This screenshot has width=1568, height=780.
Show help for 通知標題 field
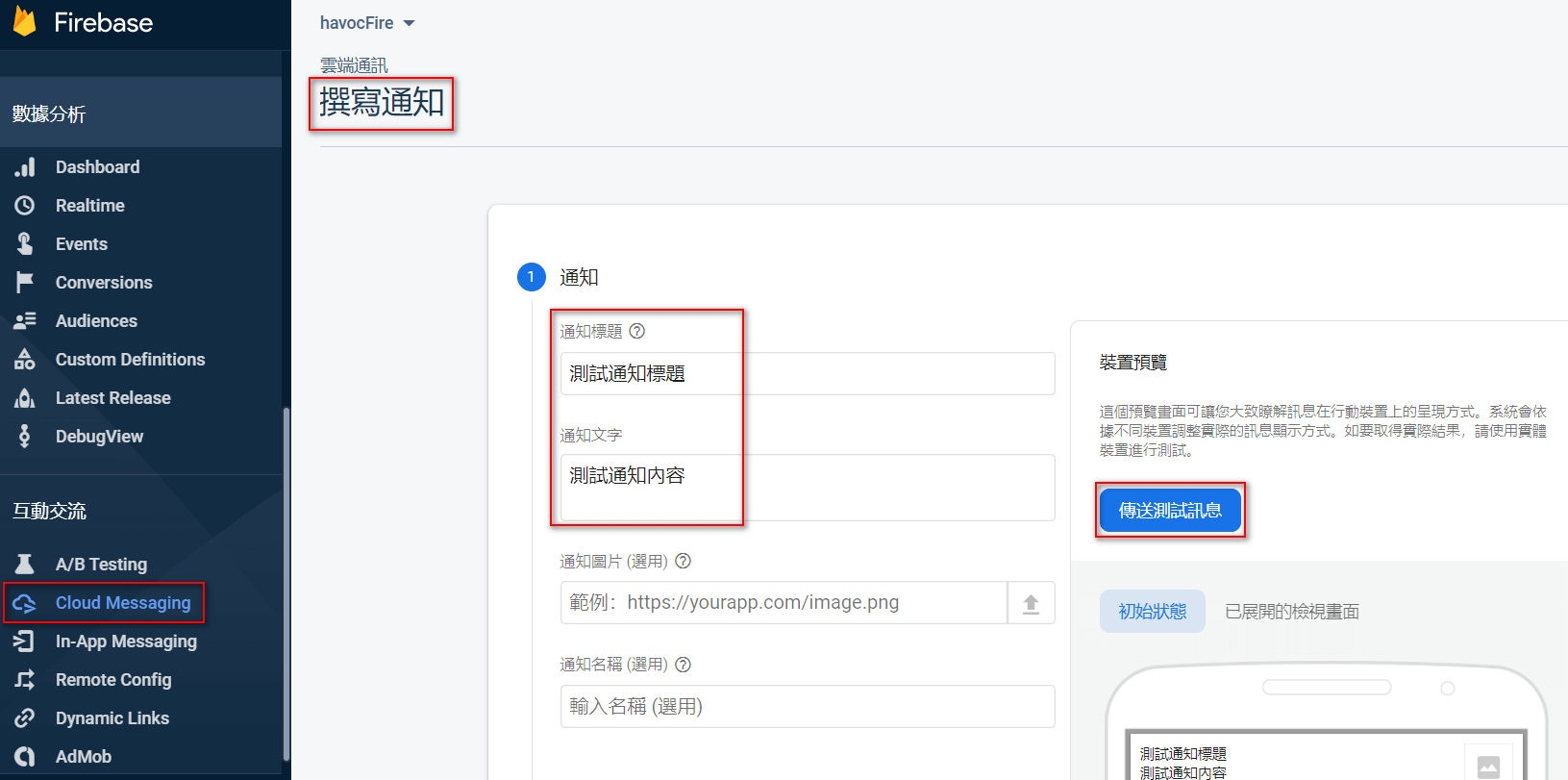point(636,331)
